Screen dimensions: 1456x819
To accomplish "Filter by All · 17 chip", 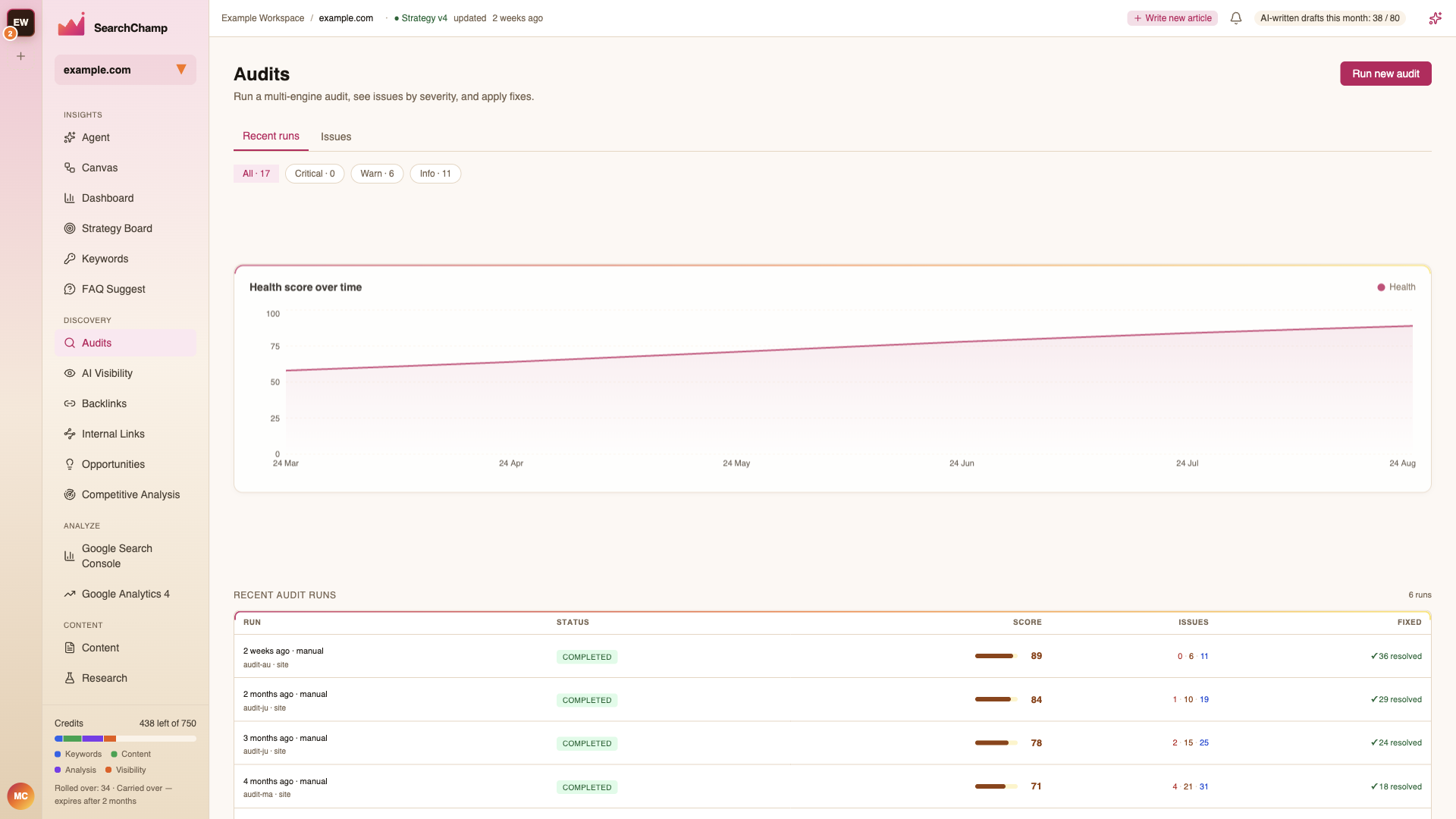I will click(256, 174).
